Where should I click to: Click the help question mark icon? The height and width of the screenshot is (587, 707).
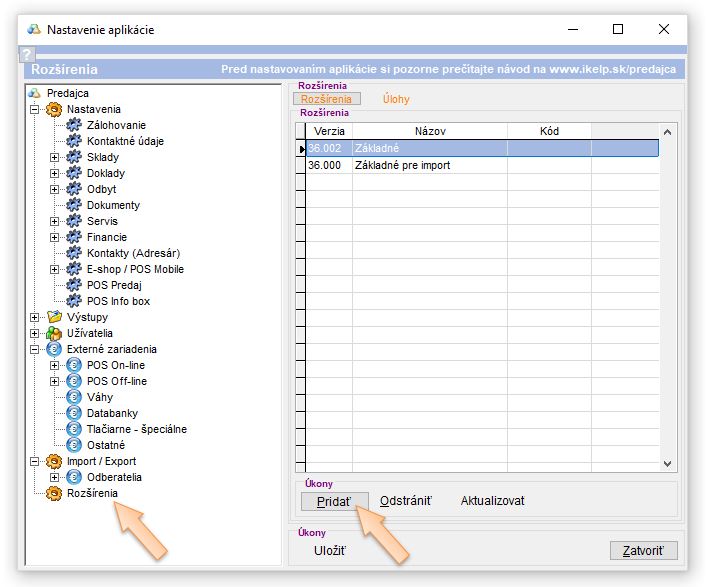[27, 55]
